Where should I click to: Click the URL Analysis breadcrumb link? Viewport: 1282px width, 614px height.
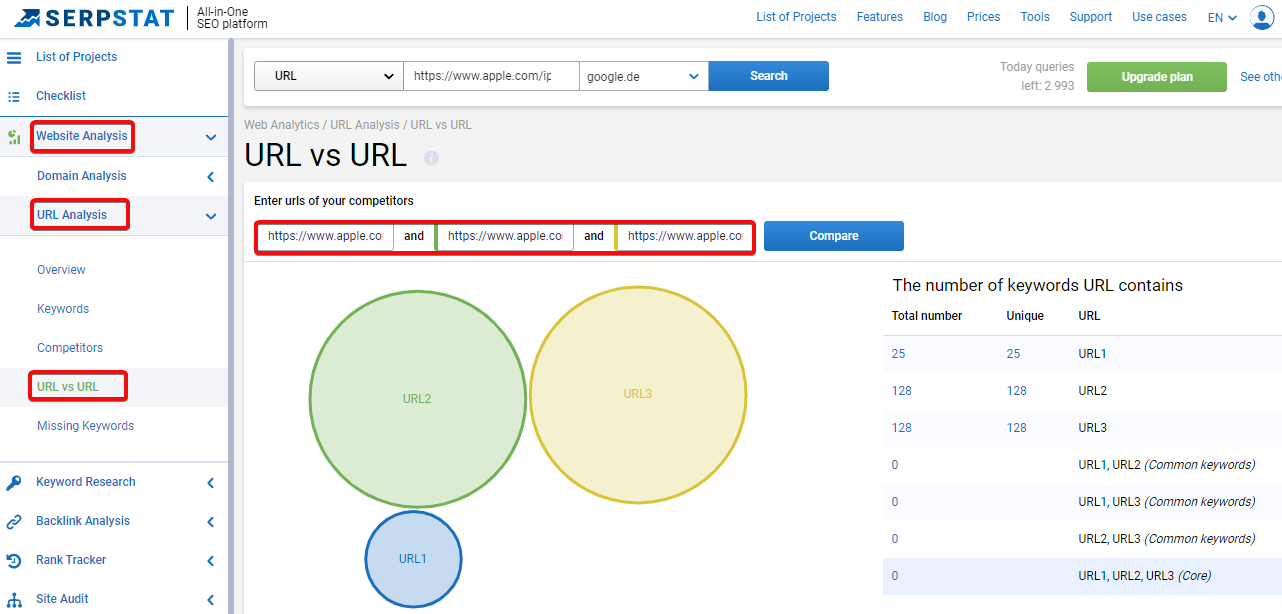365,125
